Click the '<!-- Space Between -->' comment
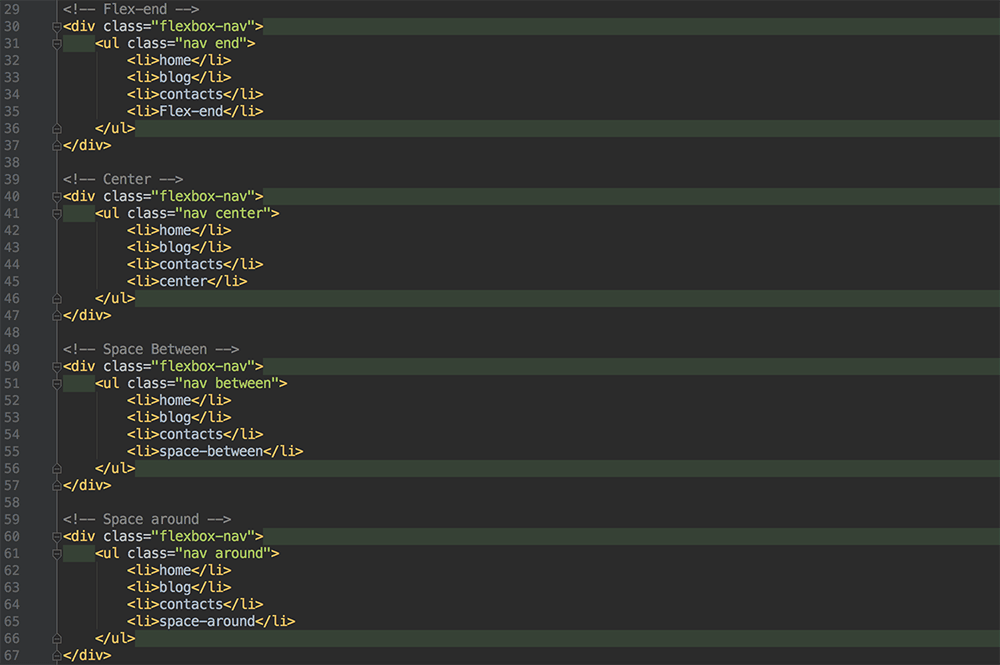Screen dimensions: 1000x665 coord(151,349)
